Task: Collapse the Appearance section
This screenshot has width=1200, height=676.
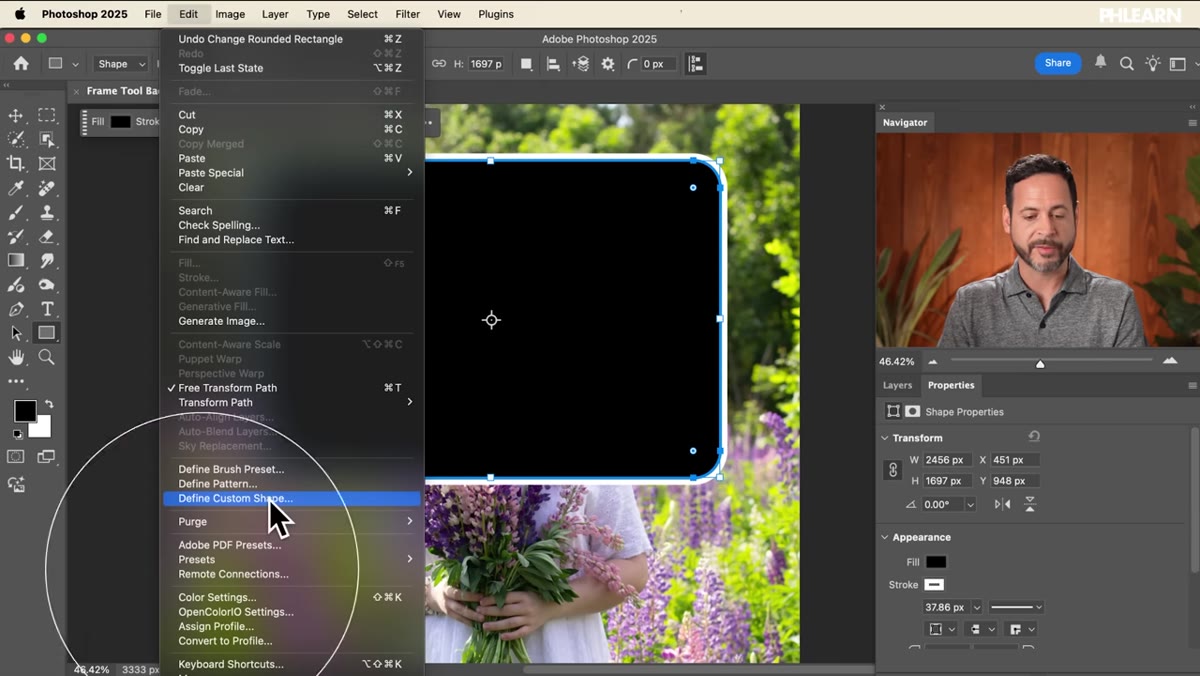Action: pyautogui.click(x=885, y=537)
